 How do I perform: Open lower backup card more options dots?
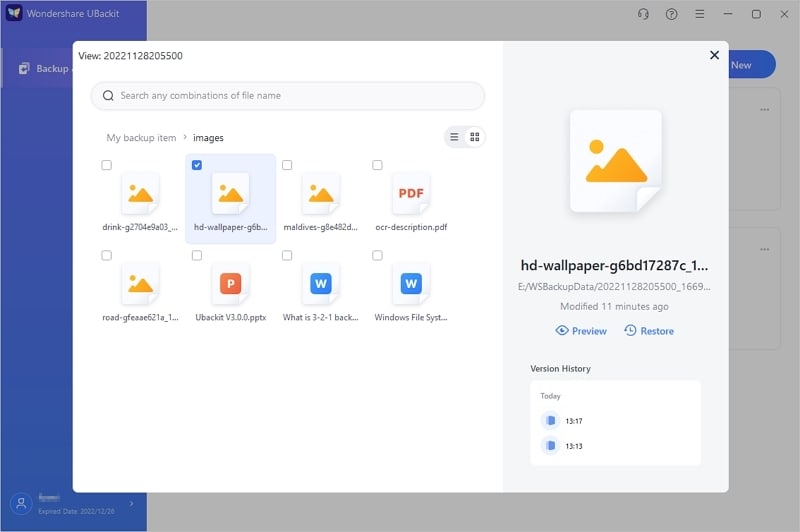coord(765,249)
